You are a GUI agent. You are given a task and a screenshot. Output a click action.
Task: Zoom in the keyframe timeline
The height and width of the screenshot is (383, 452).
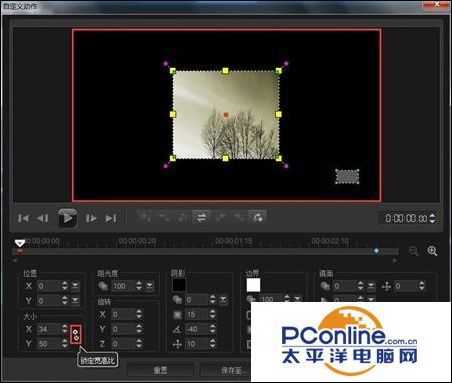coord(432,251)
